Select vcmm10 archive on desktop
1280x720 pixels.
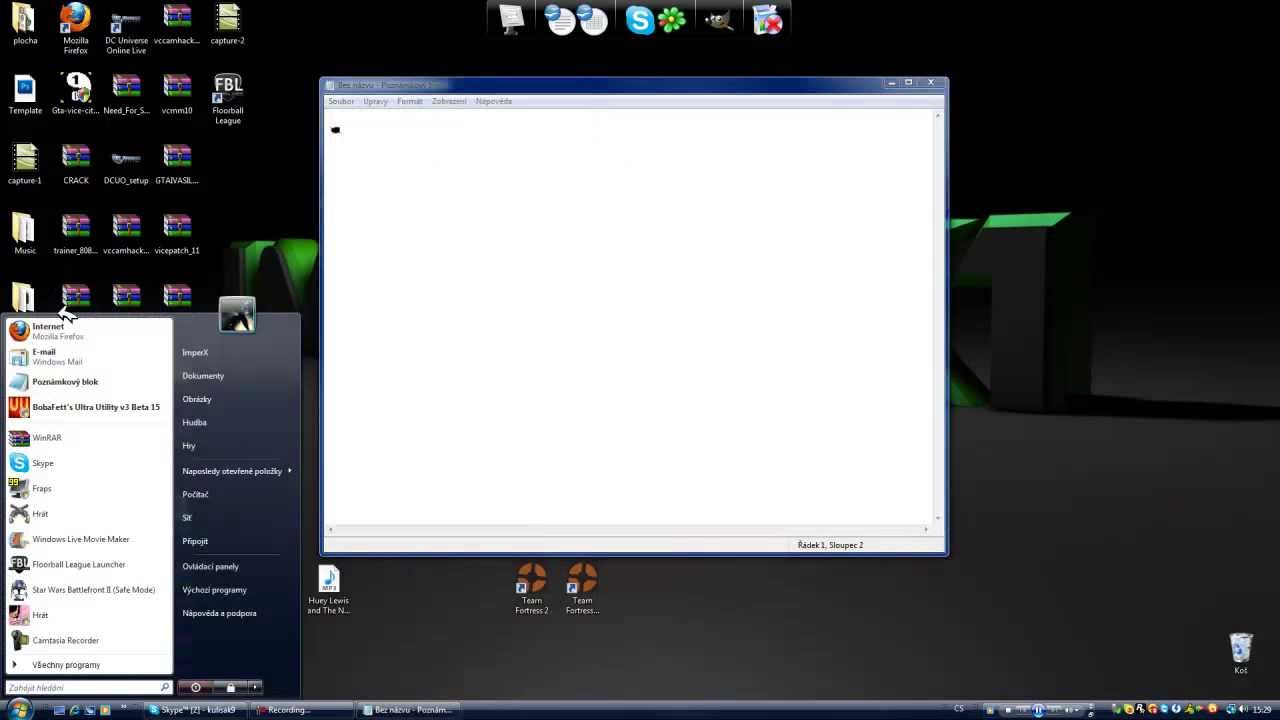(177, 94)
